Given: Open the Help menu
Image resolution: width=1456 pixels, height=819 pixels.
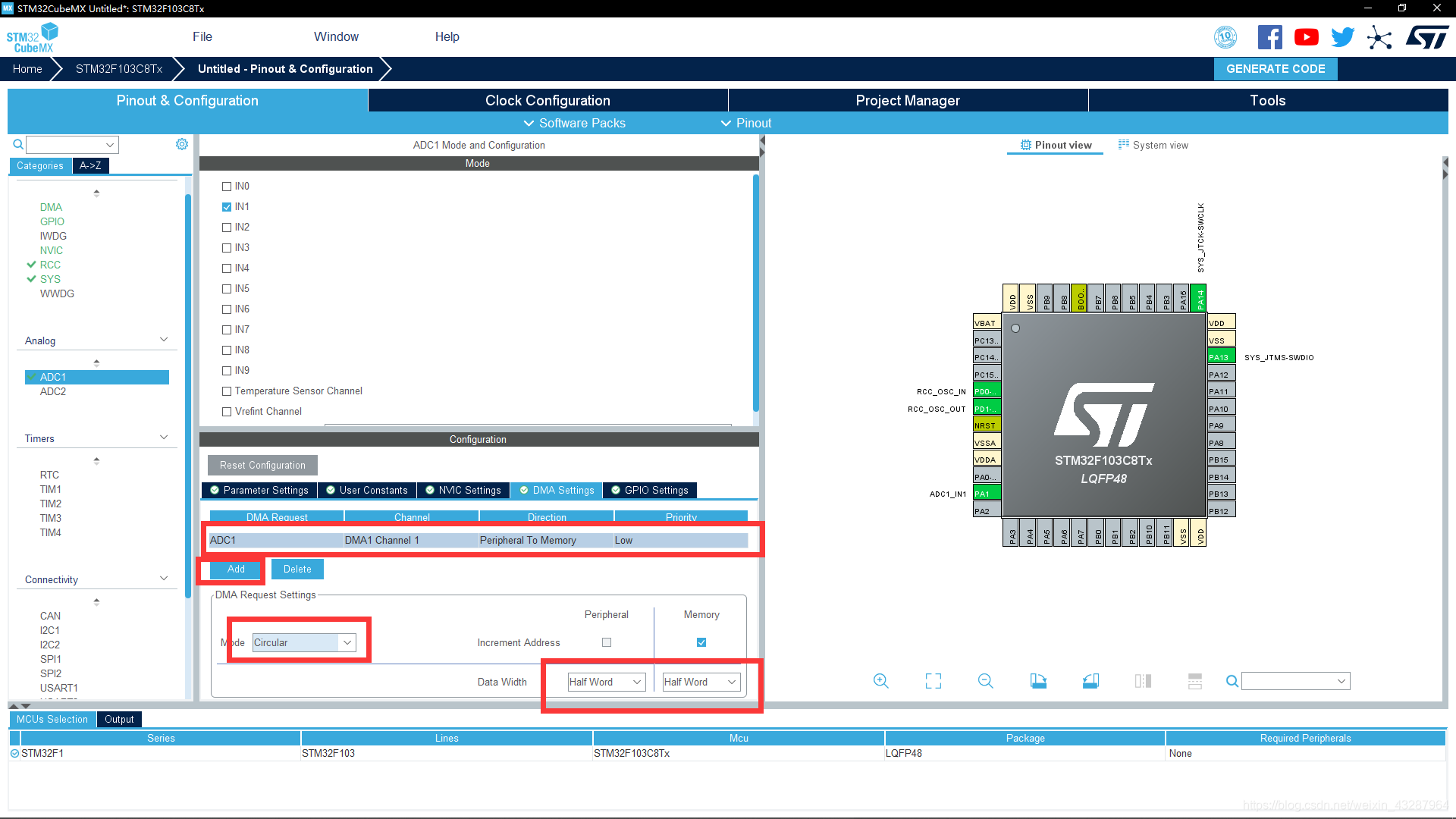Looking at the screenshot, I should 447,36.
